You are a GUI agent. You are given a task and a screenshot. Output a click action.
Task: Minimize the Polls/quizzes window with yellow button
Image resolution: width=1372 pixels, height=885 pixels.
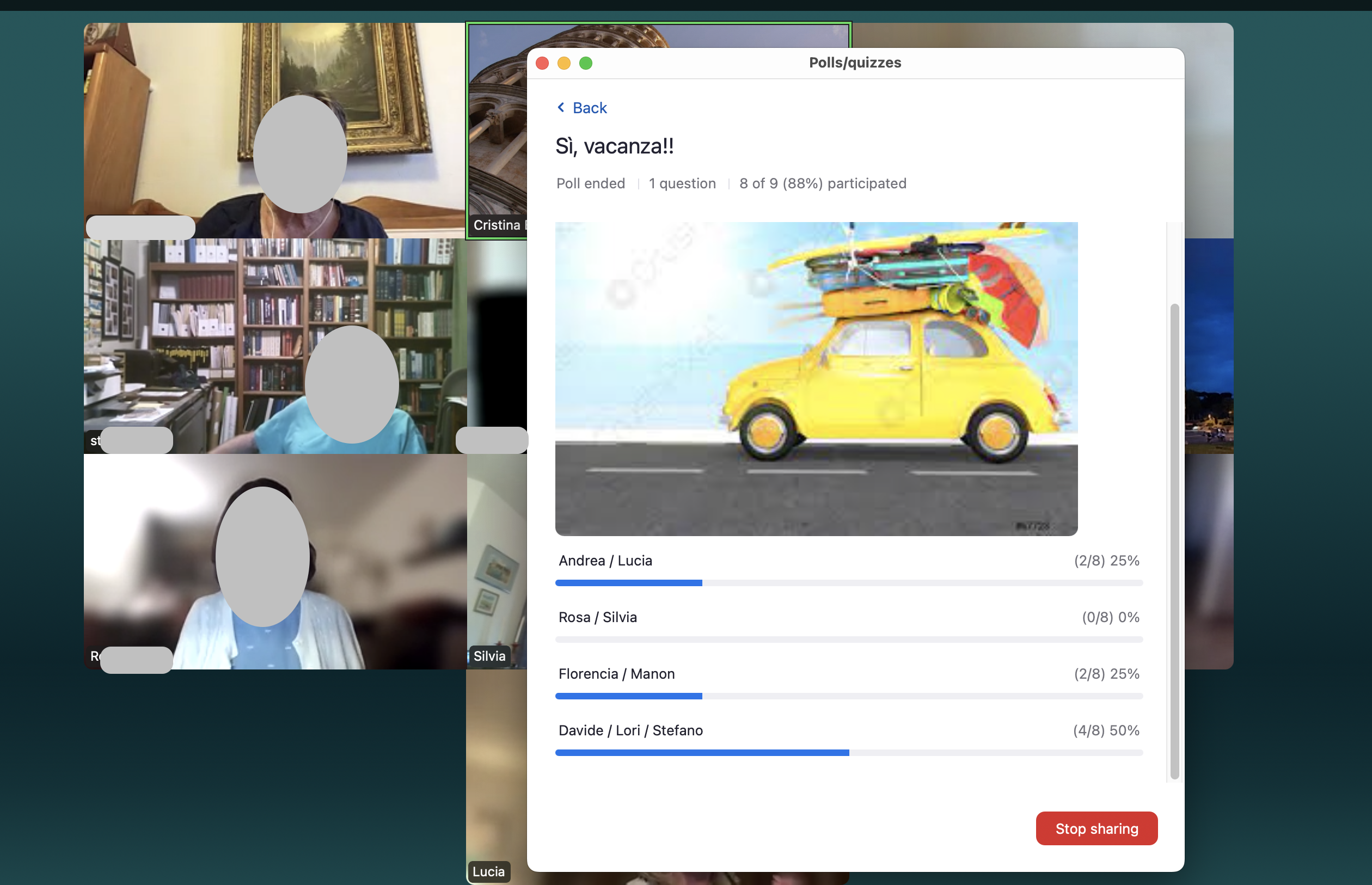click(x=564, y=63)
